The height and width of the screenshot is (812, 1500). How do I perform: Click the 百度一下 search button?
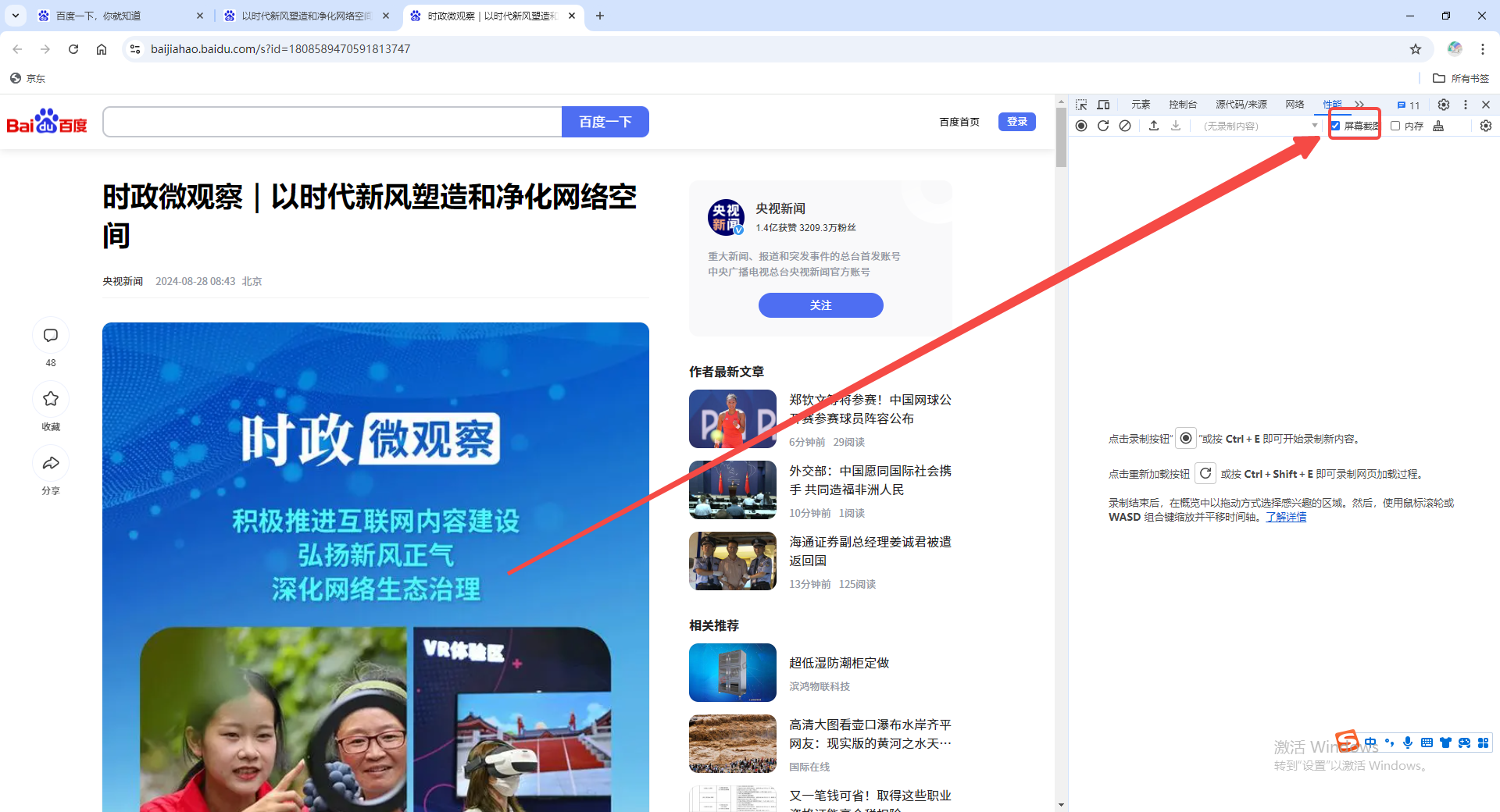point(605,122)
